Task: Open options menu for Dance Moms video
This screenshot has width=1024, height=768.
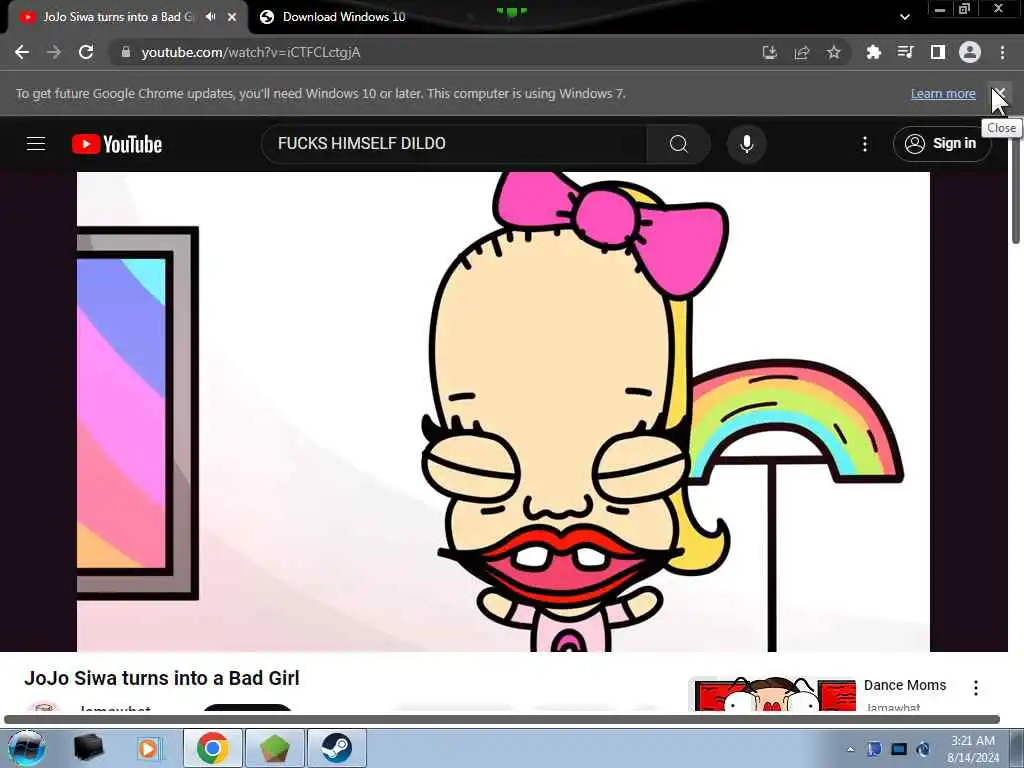Action: 976,688
